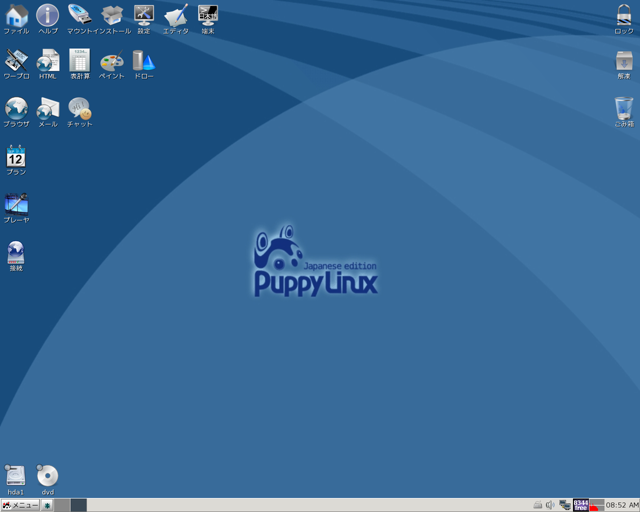Click the printer tray icon
This screenshot has width=640, height=512.
[538, 505]
